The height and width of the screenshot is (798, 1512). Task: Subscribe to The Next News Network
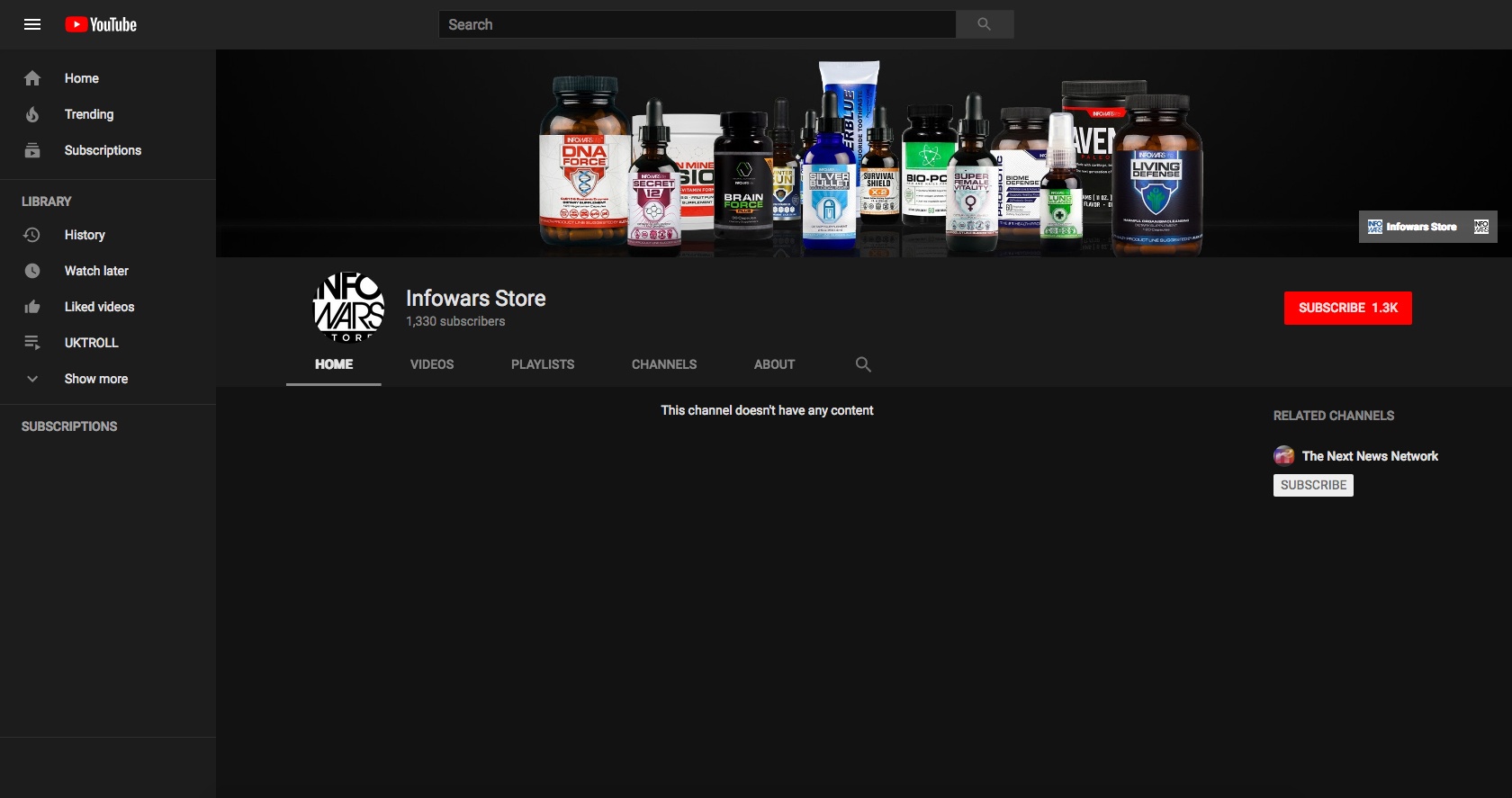1313,485
